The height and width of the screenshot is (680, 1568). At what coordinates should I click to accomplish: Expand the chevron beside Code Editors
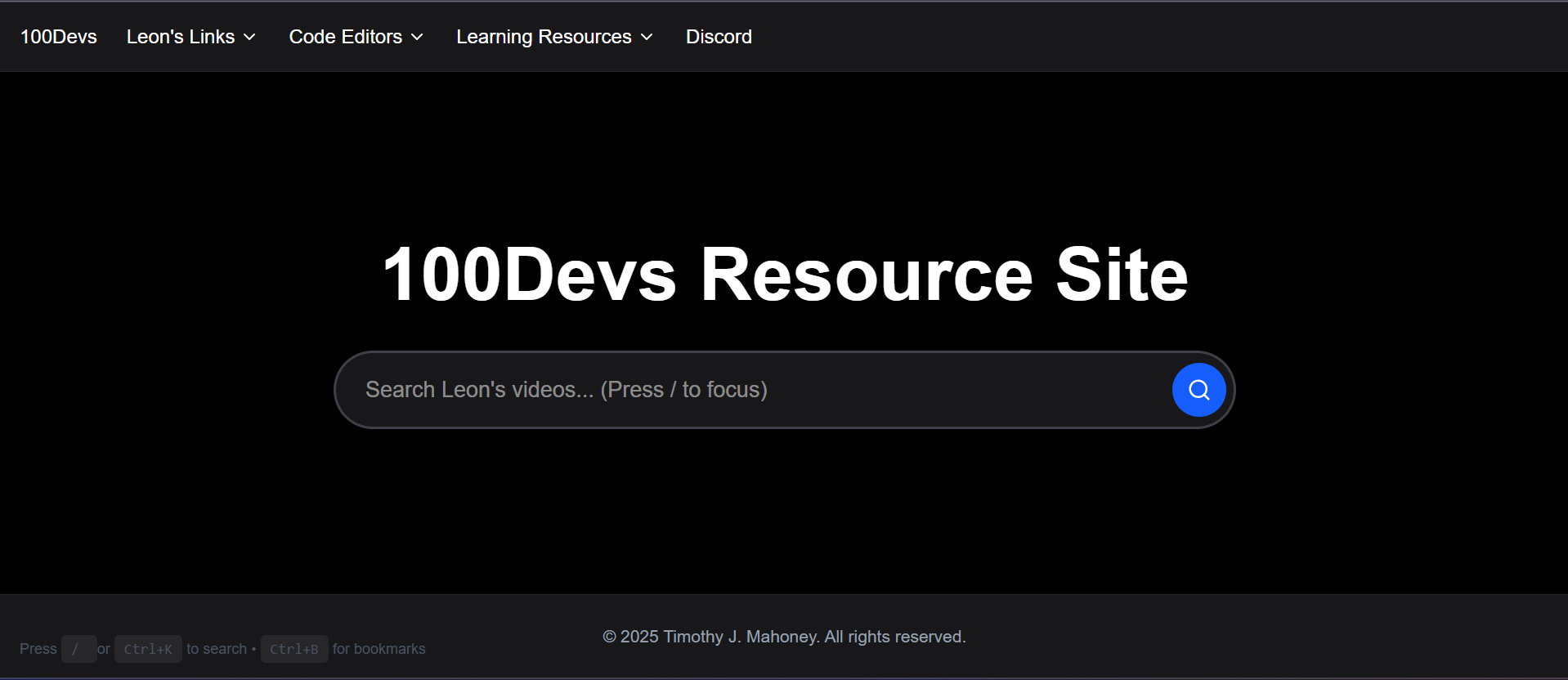pyautogui.click(x=417, y=38)
